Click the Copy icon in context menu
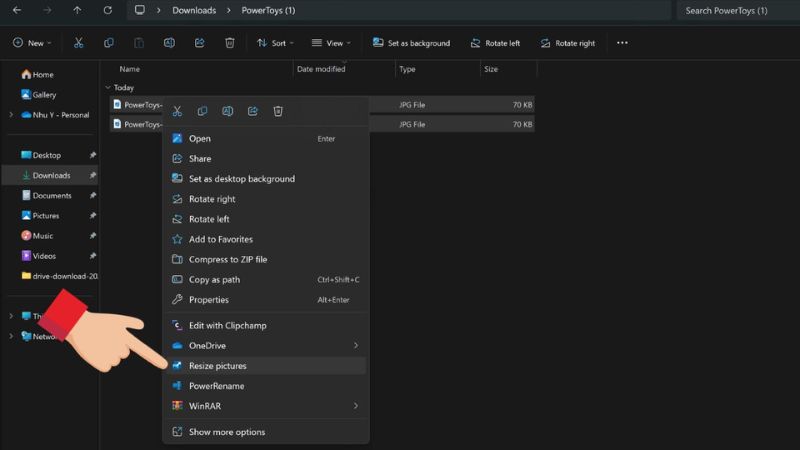The image size is (800, 450). [x=202, y=111]
